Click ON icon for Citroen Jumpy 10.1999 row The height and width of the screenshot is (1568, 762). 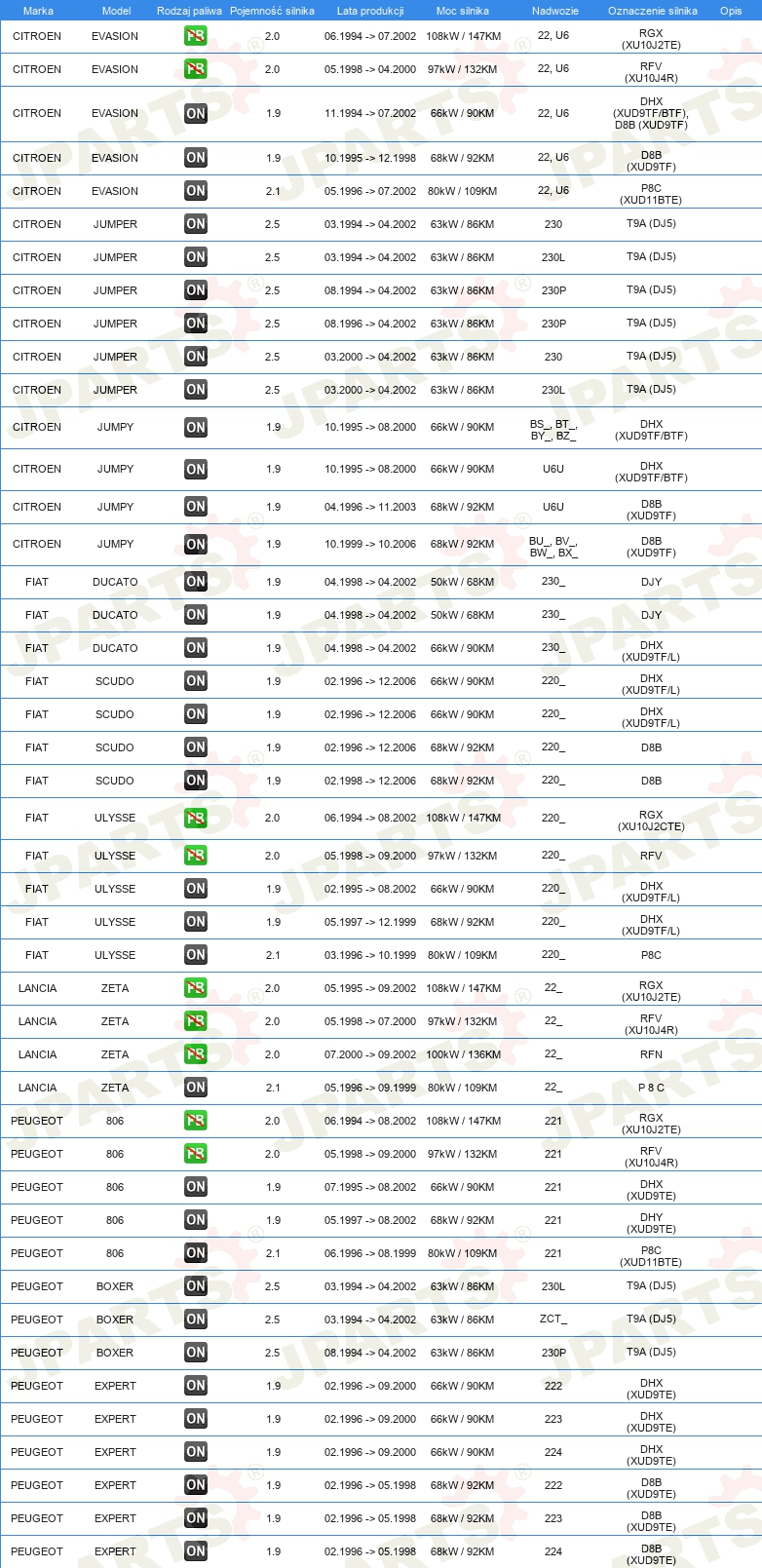pyautogui.click(x=196, y=544)
